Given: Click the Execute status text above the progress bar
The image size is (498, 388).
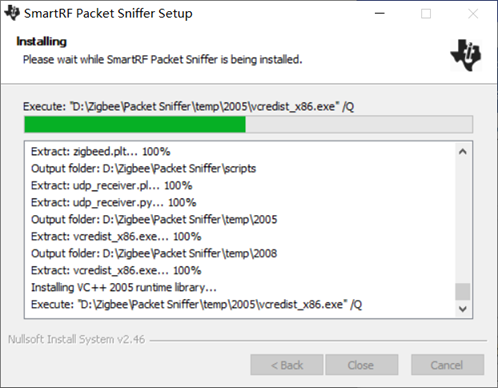Looking at the screenshot, I should [188, 107].
